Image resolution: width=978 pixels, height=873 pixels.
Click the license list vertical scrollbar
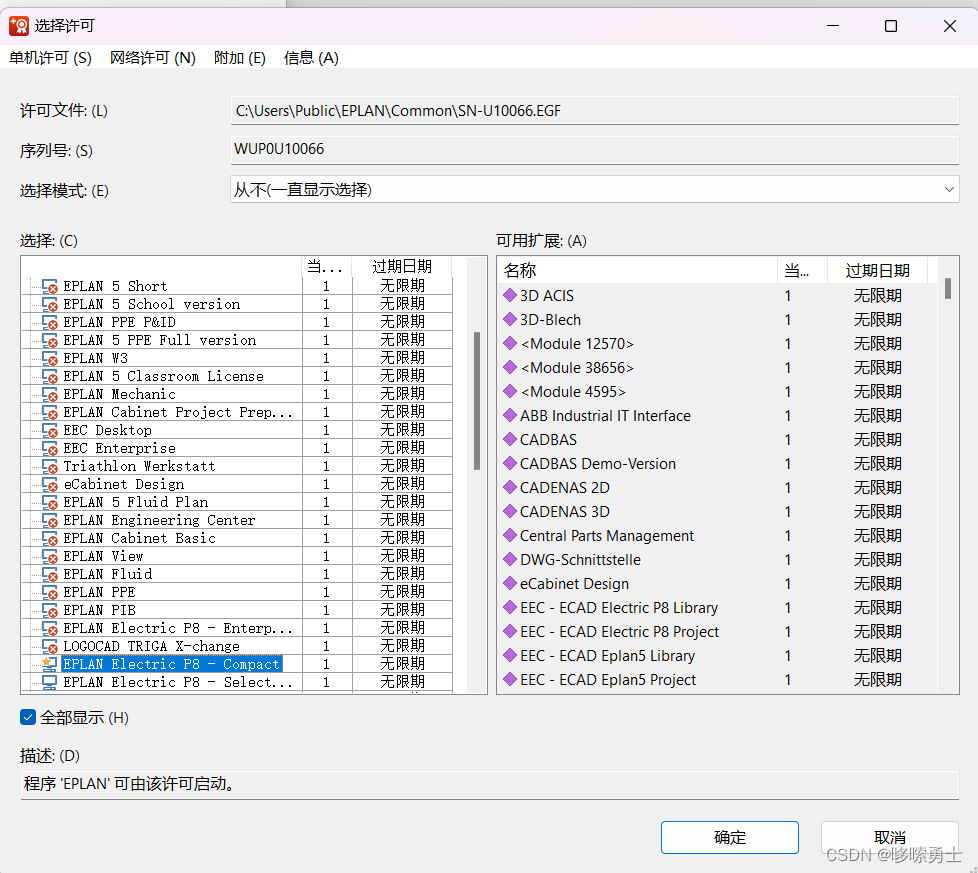click(x=476, y=400)
